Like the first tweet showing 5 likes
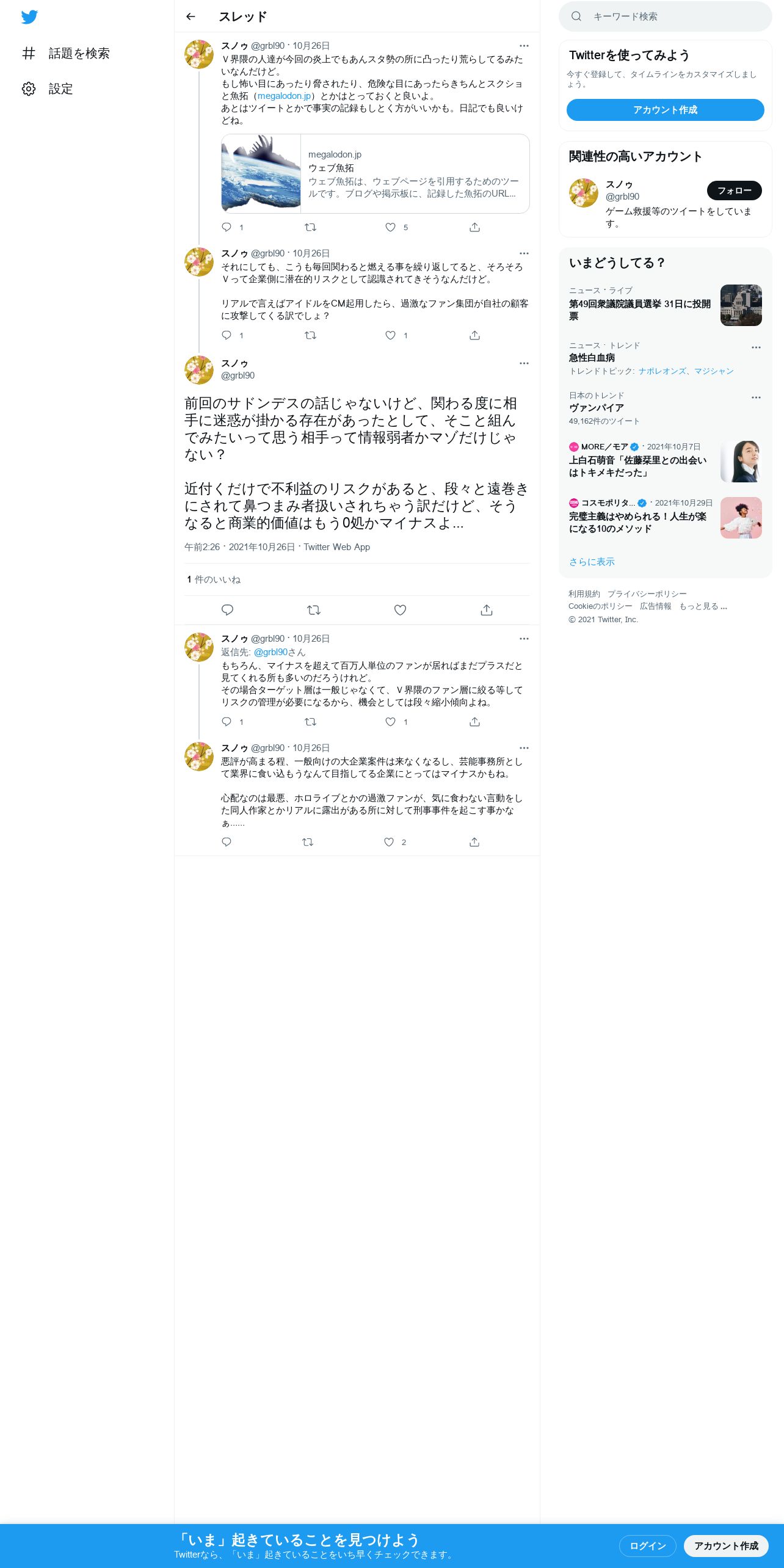The image size is (784, 1568). tap(391, 227)
